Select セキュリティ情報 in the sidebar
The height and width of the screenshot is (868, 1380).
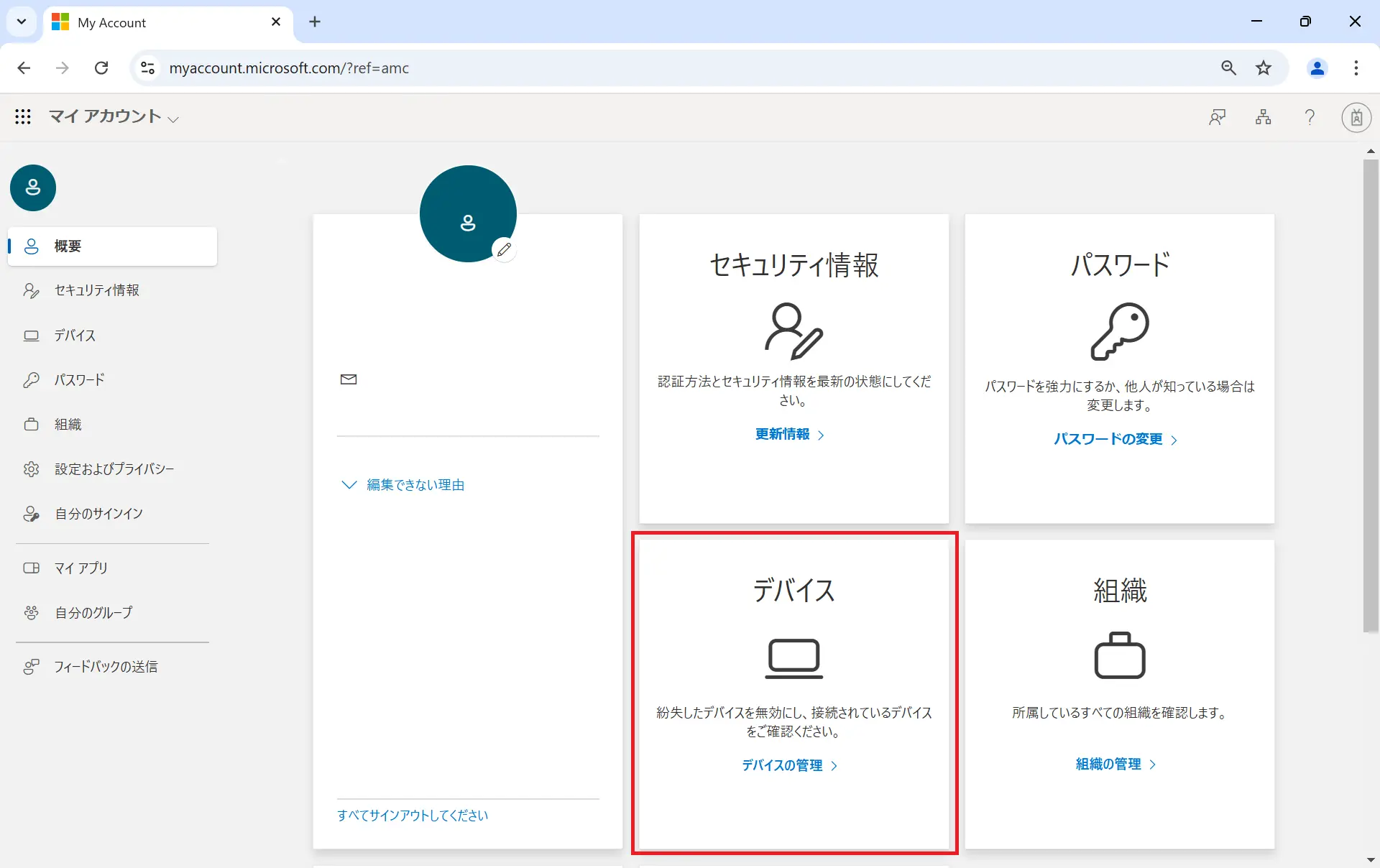[x=96, y=290]
